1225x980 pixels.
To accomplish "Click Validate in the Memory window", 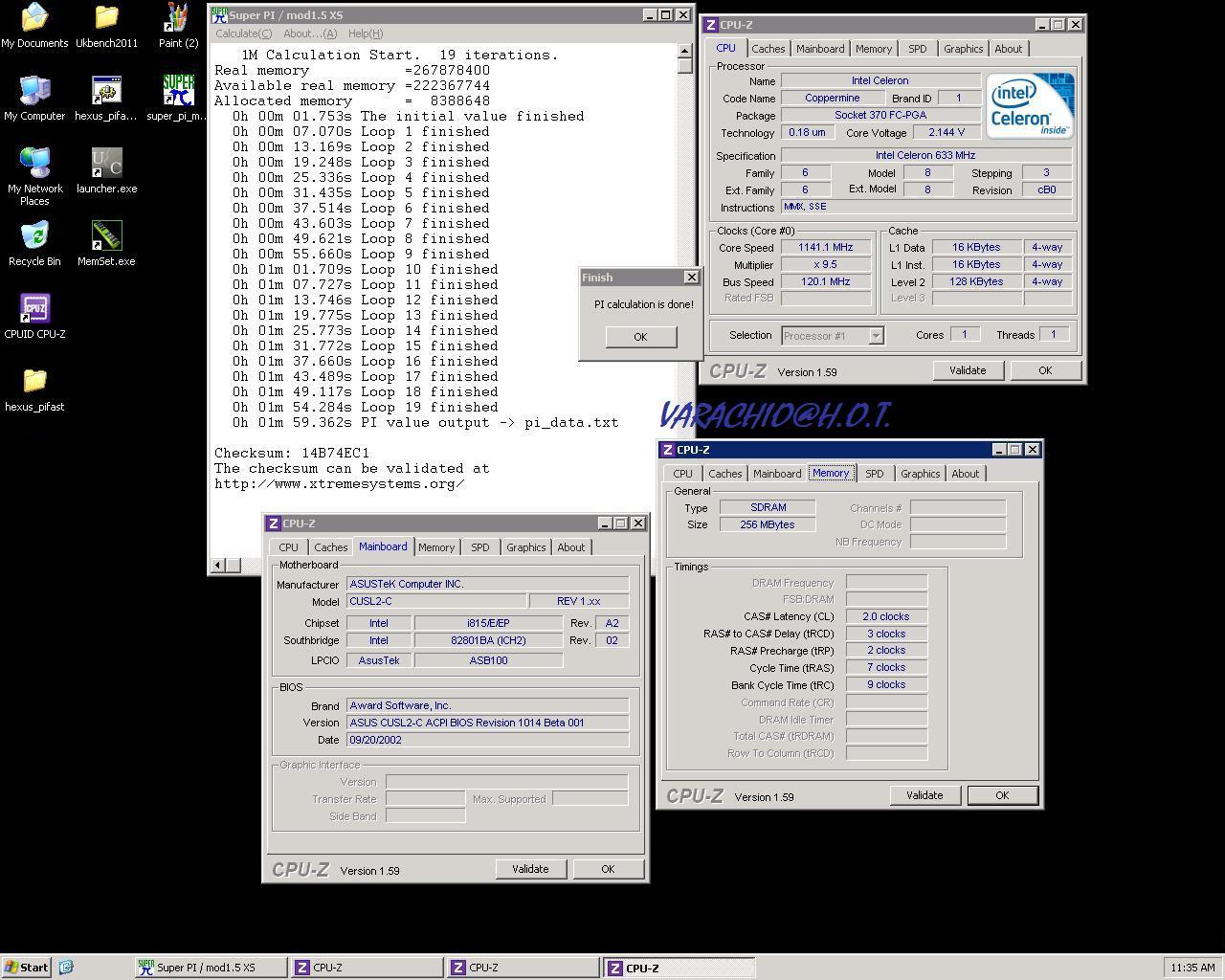I will point(924,795).
